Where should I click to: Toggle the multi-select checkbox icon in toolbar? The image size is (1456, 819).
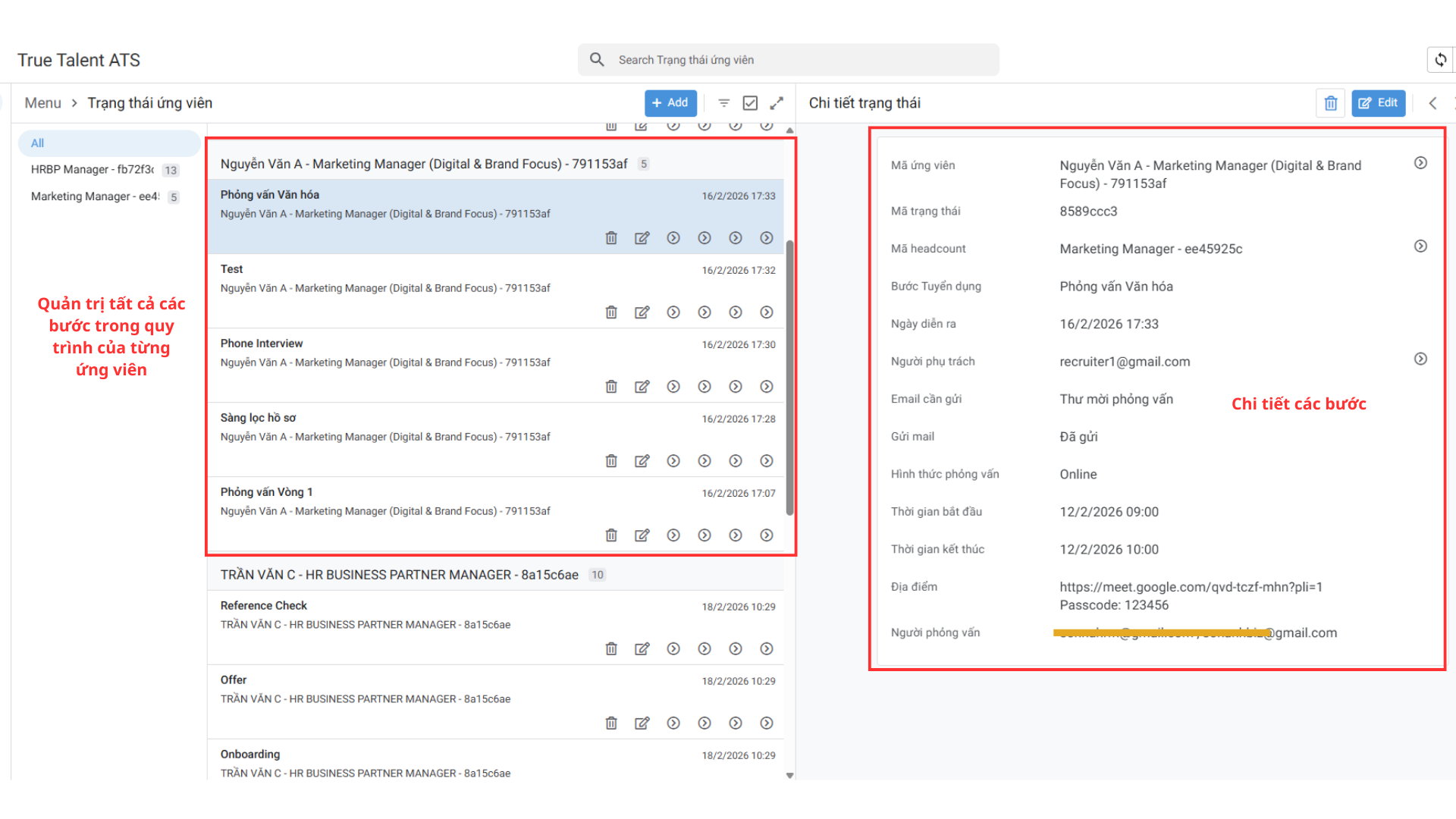(750, 103)
